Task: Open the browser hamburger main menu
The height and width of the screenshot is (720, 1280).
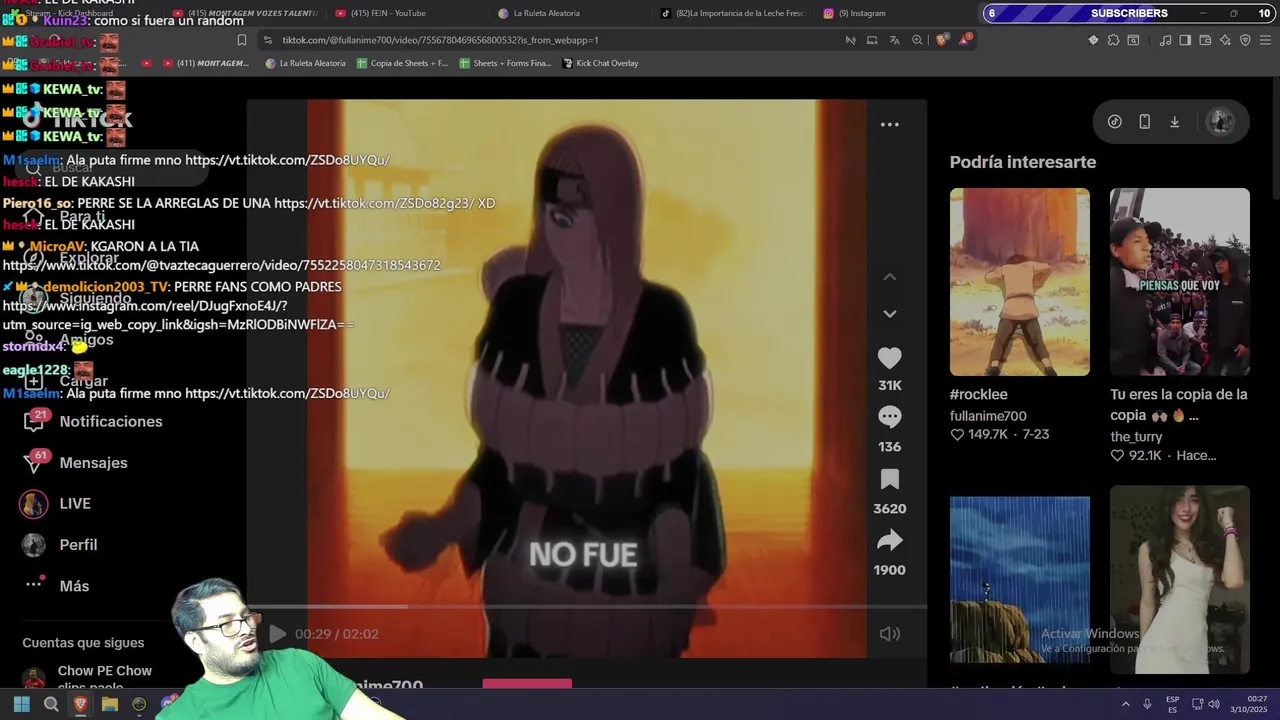Action: 1266,40
